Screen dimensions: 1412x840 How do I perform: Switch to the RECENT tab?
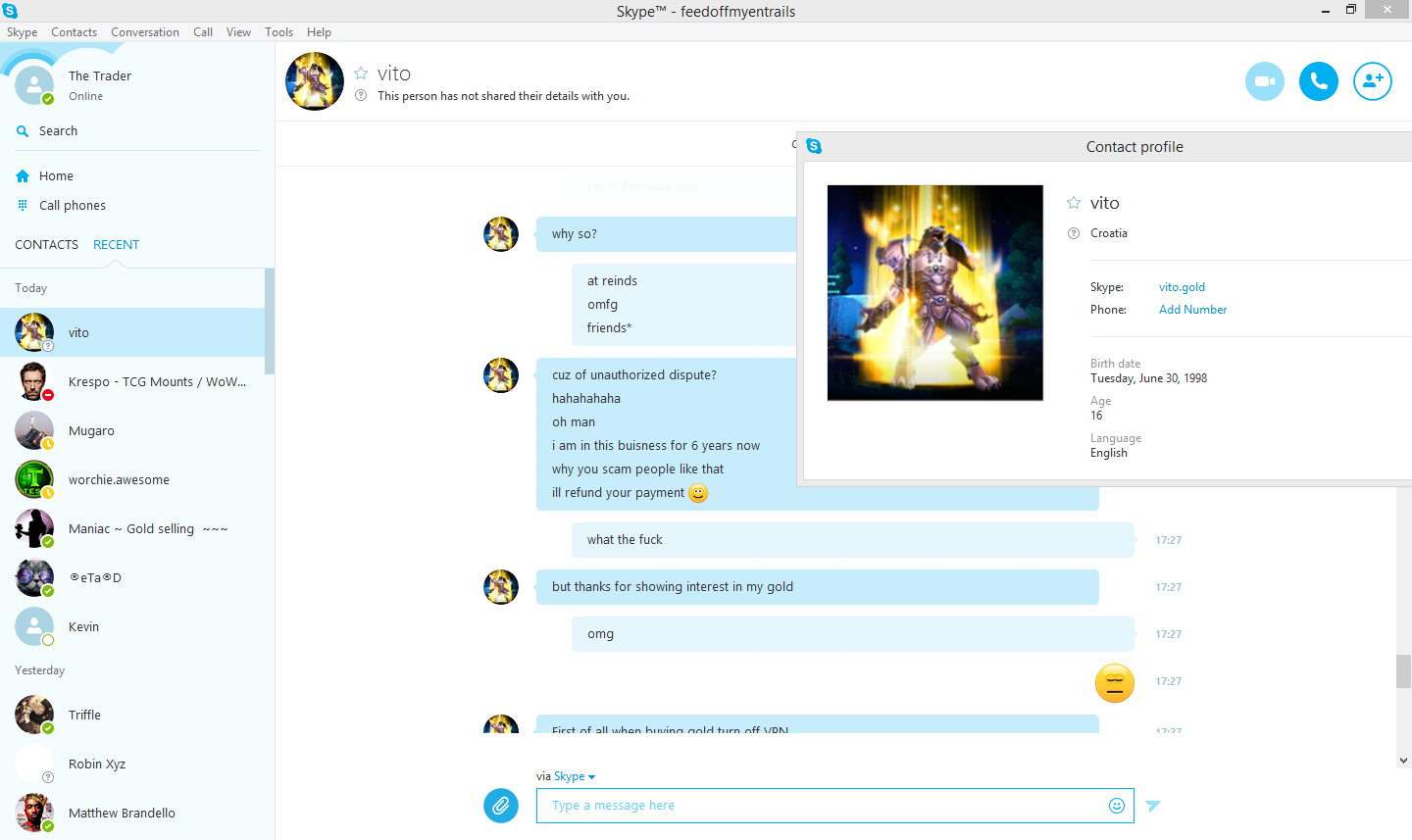116,245
